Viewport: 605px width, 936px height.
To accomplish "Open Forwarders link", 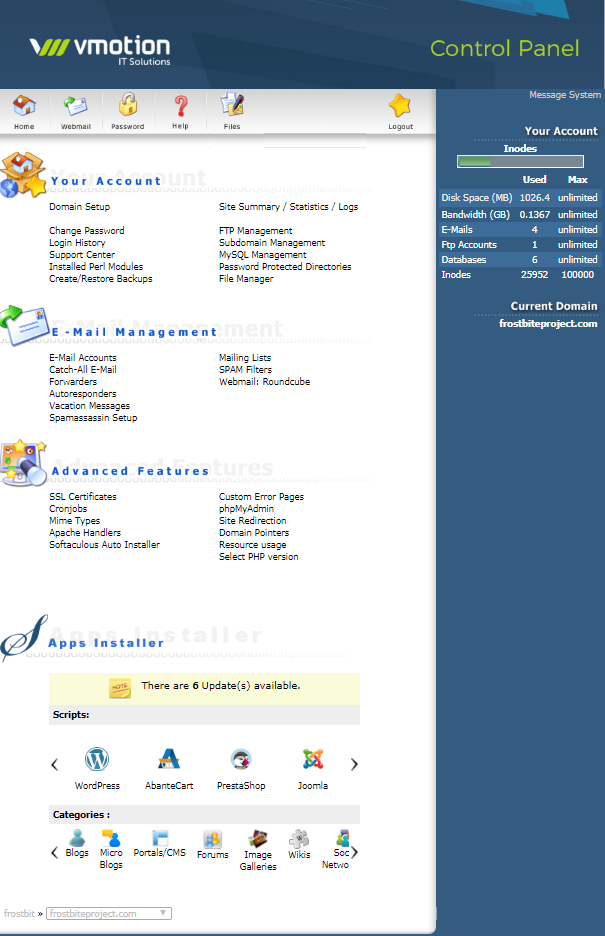I will tap(73, 381).
